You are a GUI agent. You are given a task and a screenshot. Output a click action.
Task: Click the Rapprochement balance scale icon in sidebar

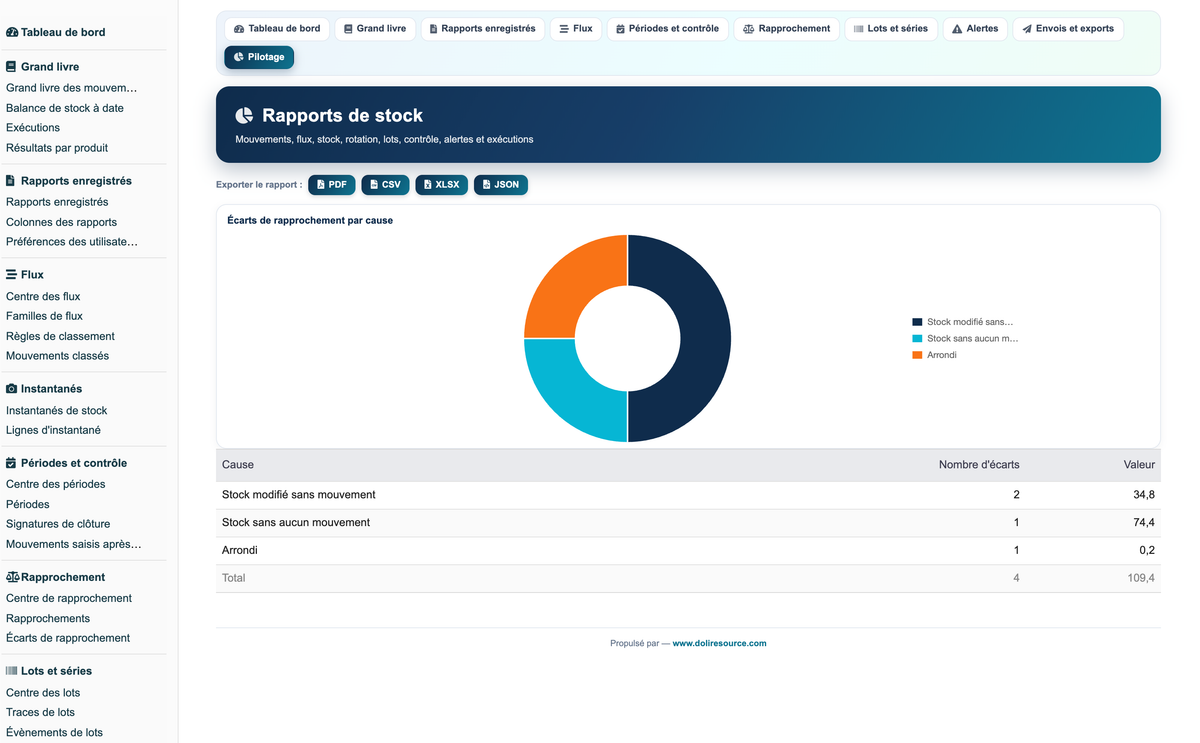pos(13,577)
